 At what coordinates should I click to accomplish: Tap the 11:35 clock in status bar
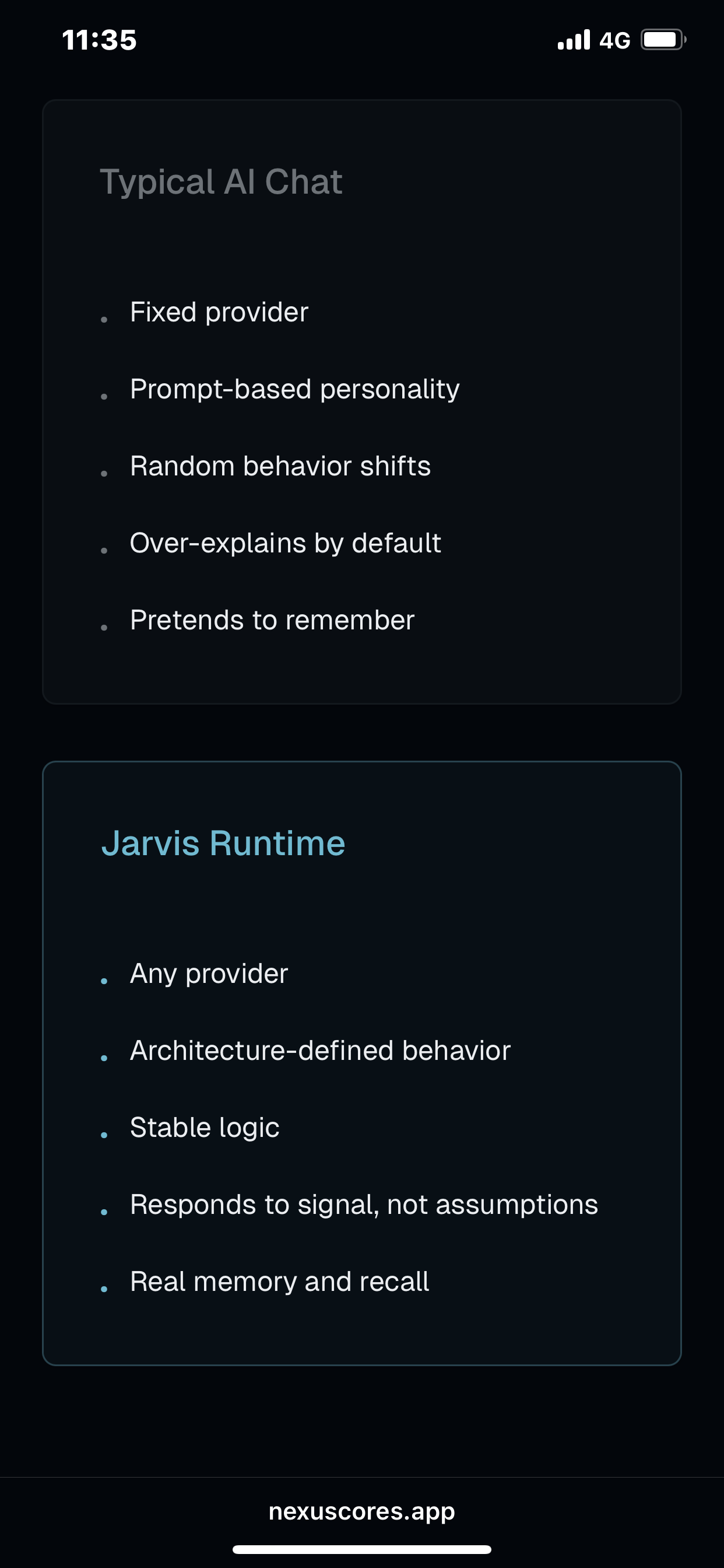(100, 40)
